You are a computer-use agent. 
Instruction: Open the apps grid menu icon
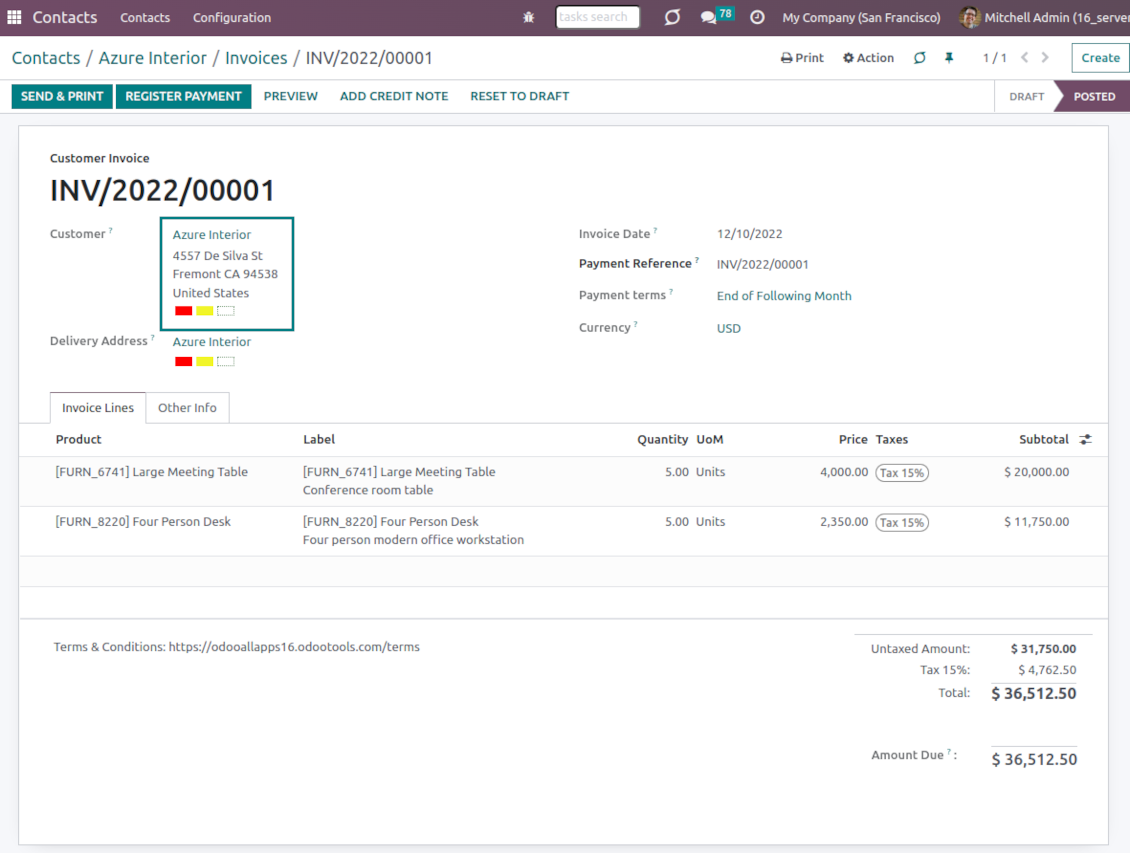(14, 17)
